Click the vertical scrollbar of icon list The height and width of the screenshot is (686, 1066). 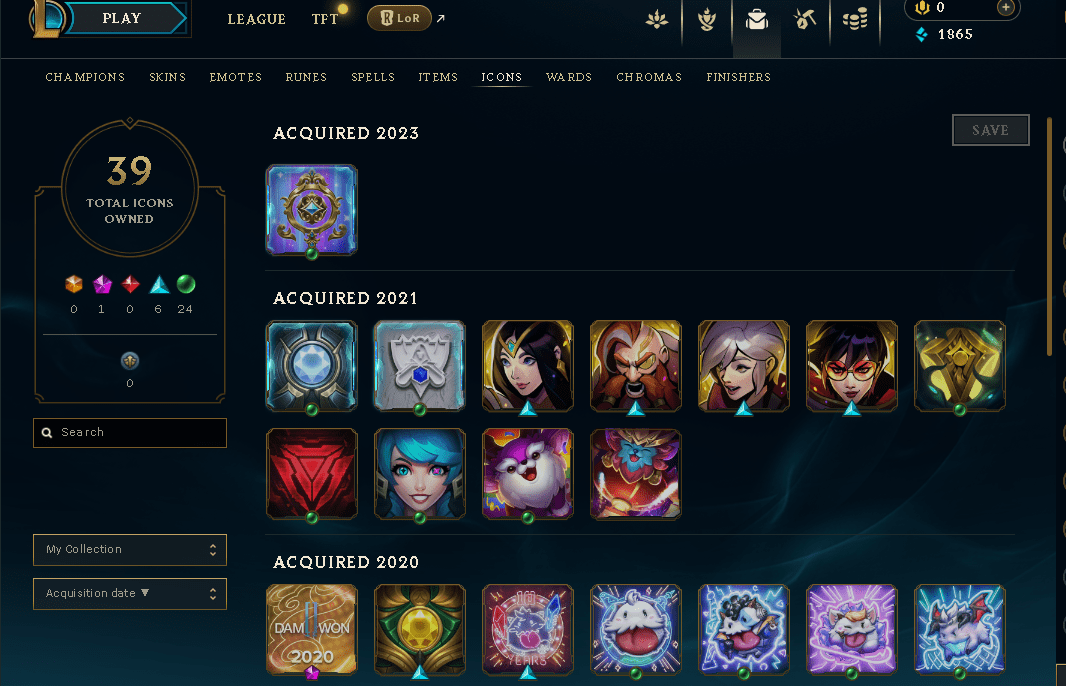tap(1050, 237)
